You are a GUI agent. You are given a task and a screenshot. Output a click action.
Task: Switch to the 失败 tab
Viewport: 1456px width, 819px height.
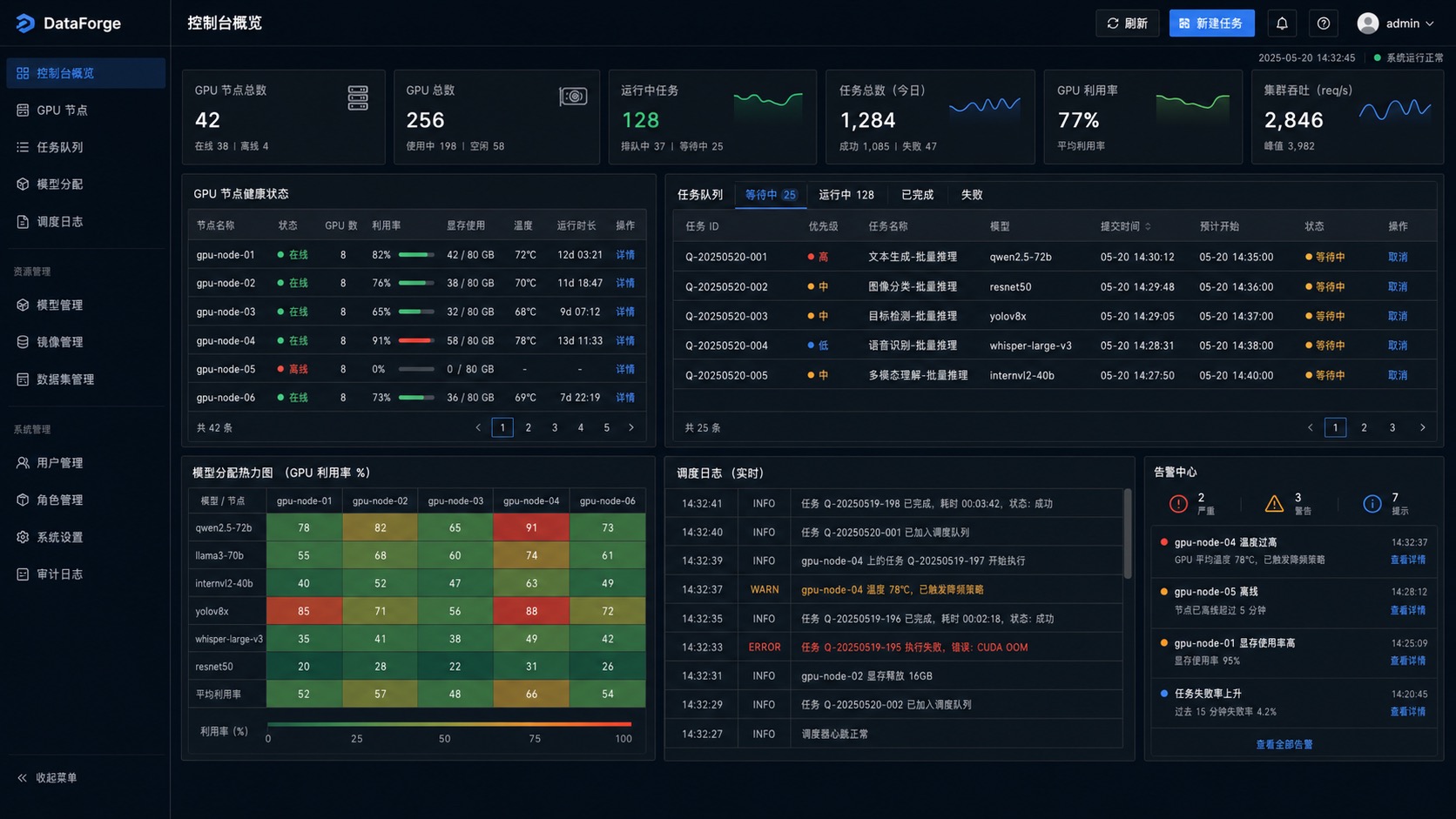pos(972,195)
